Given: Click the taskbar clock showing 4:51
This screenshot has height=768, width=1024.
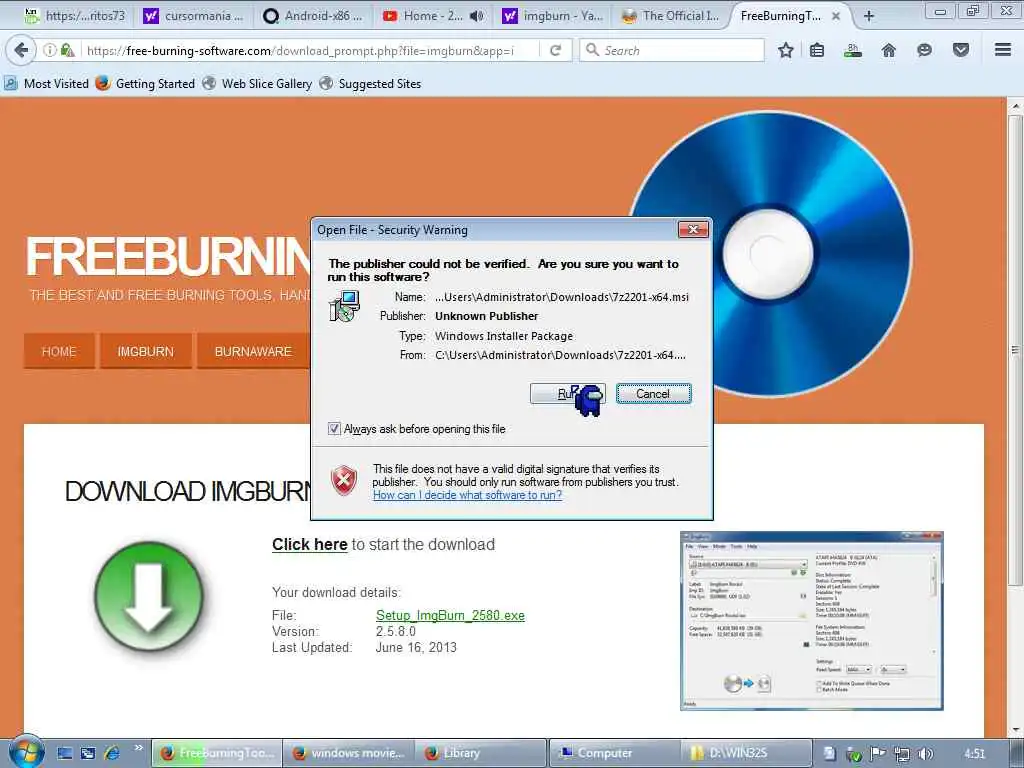Looking at the screenshot, I should click(x=974, y=754).
